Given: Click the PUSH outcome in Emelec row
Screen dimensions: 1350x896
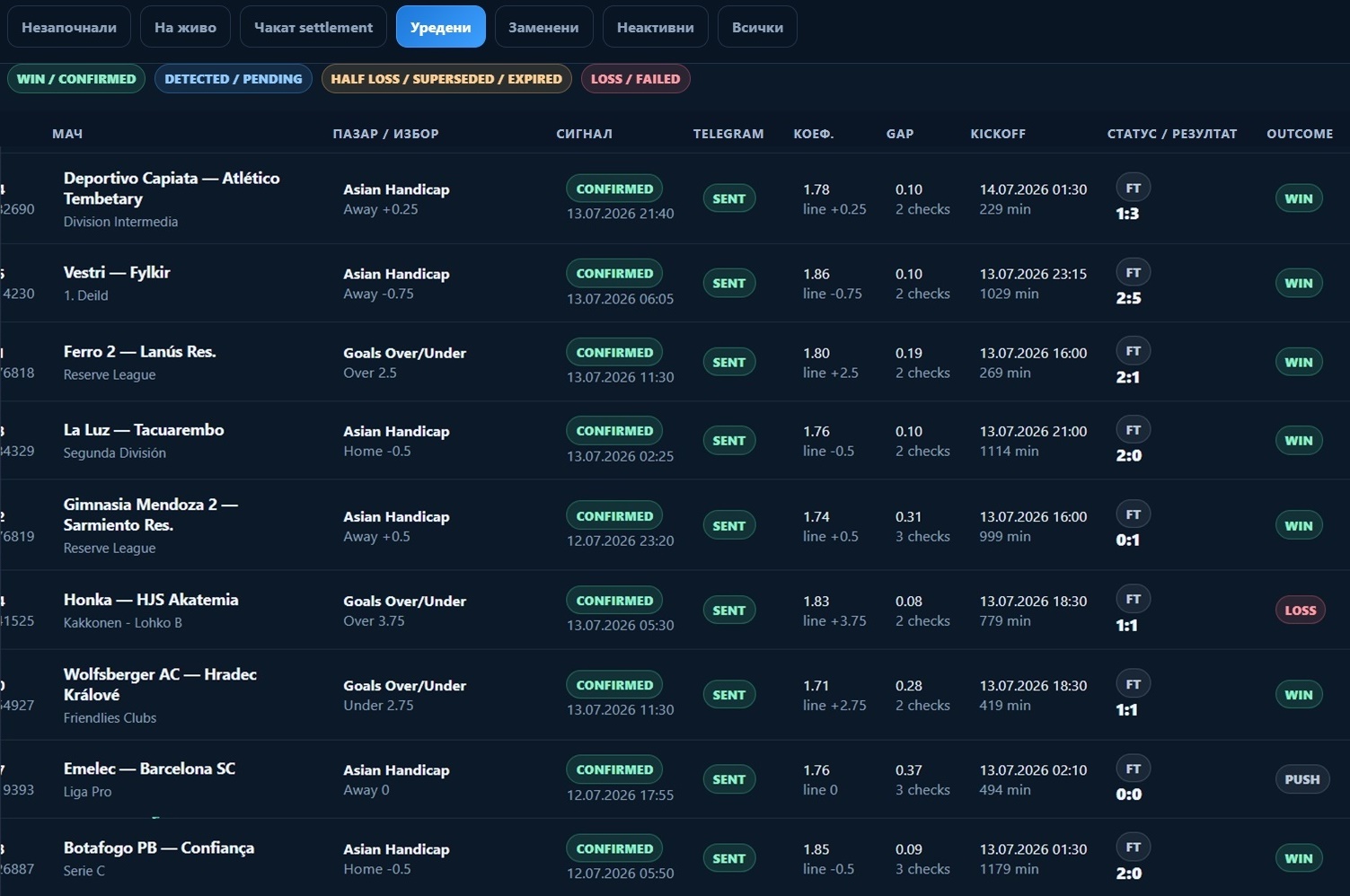Looking at the screenshot, I should click(1301, 779).
